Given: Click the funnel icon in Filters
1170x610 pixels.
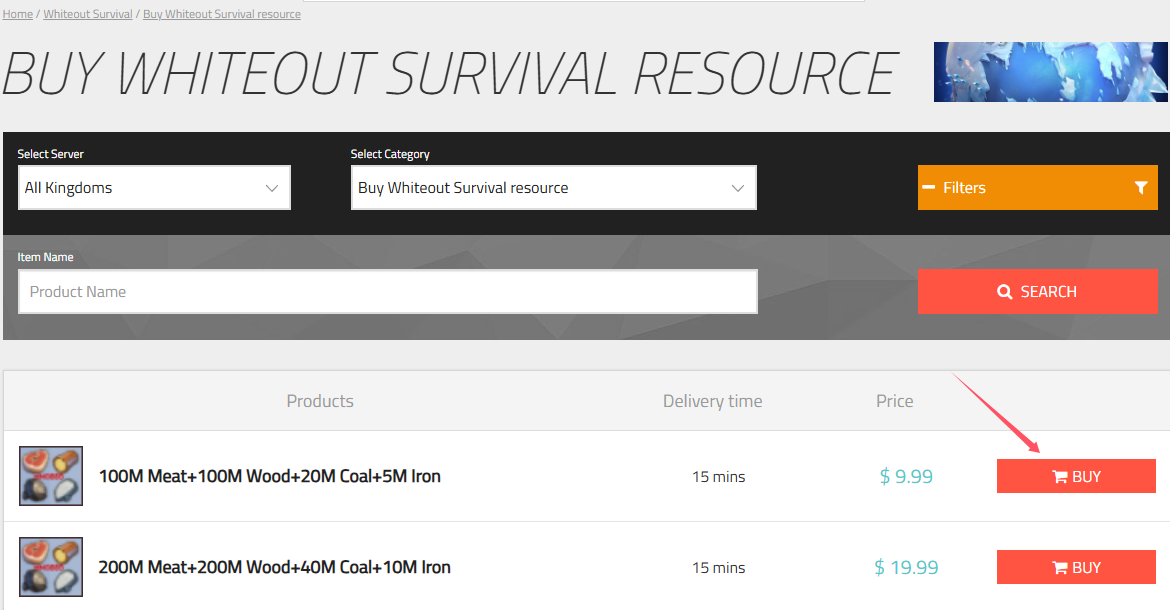Looking at the screenshot, I should (x=1141, y=188).
